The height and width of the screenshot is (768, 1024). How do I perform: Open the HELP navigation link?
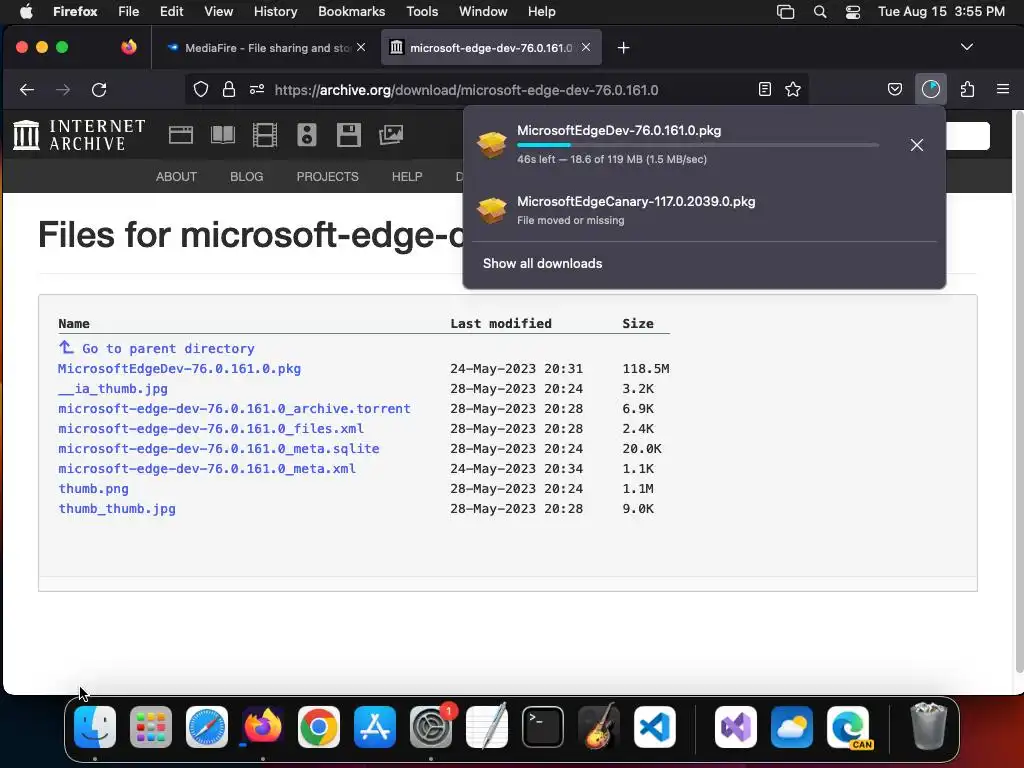(x=407, y=176)
